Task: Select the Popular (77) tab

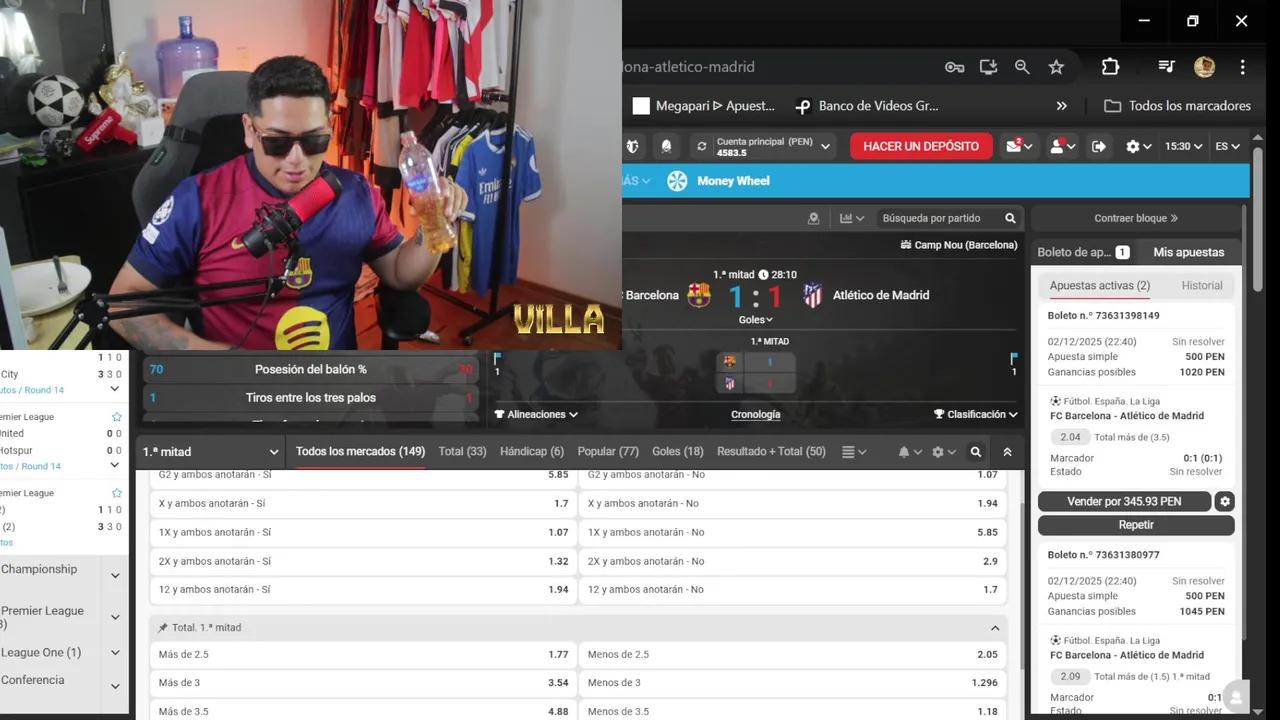Action: click(x=608, y=452)
